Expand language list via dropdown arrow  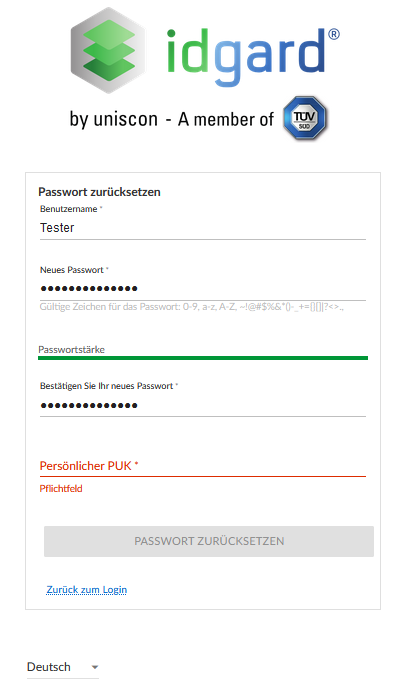point(94,667)
